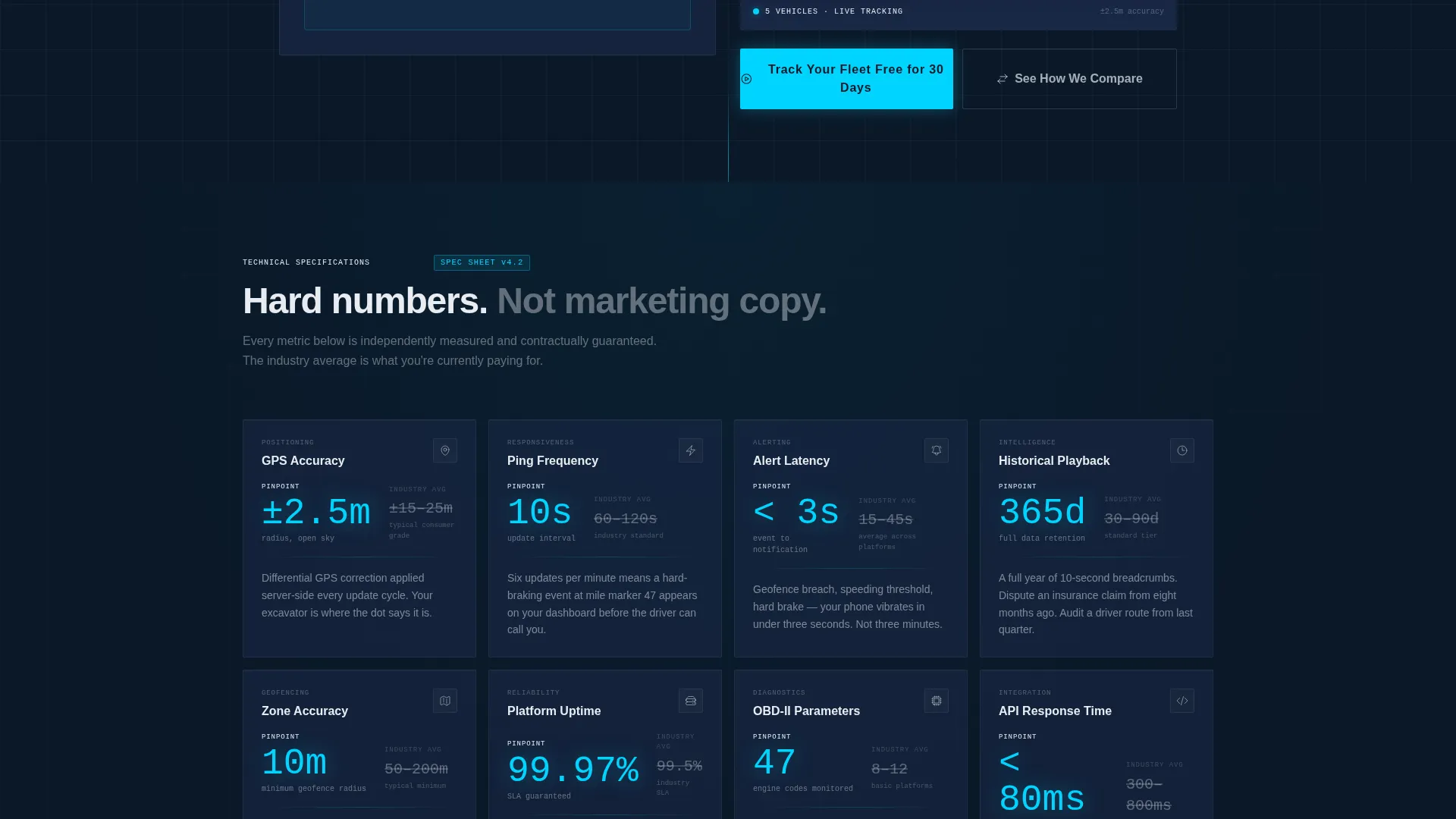Click Track Your Fleet Free for 30 Days

846,79
